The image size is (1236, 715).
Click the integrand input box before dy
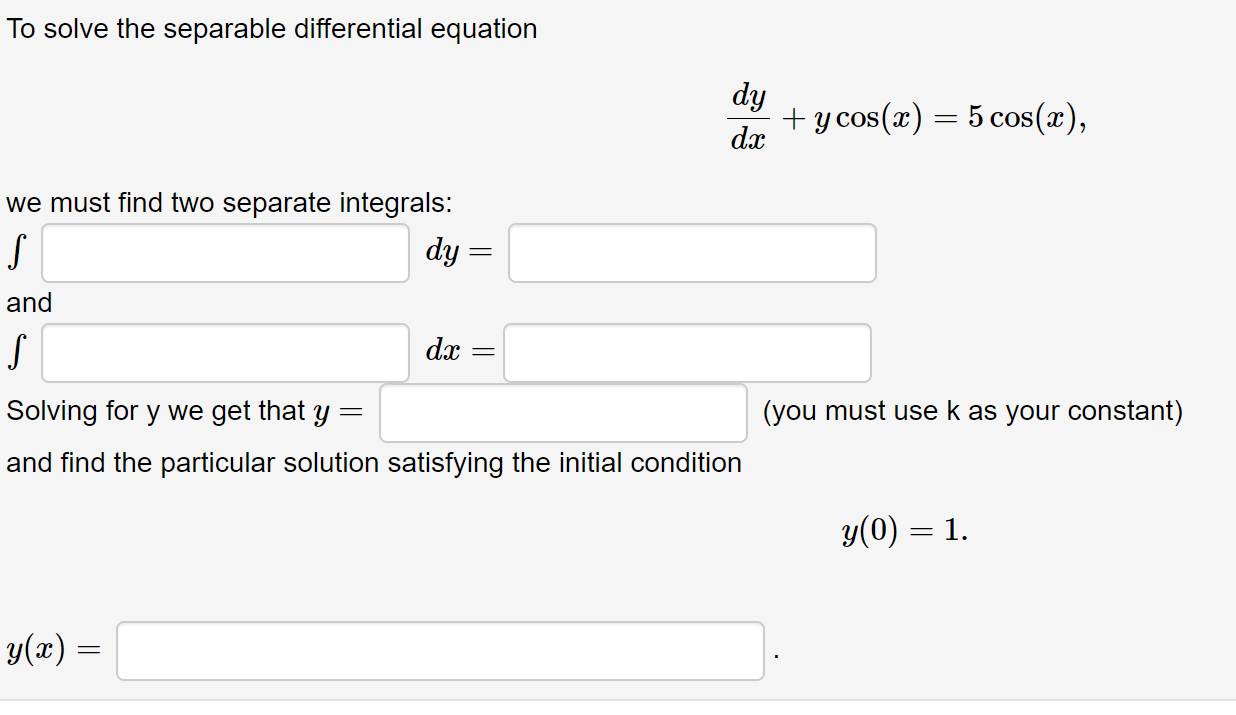tap(224, 253)
